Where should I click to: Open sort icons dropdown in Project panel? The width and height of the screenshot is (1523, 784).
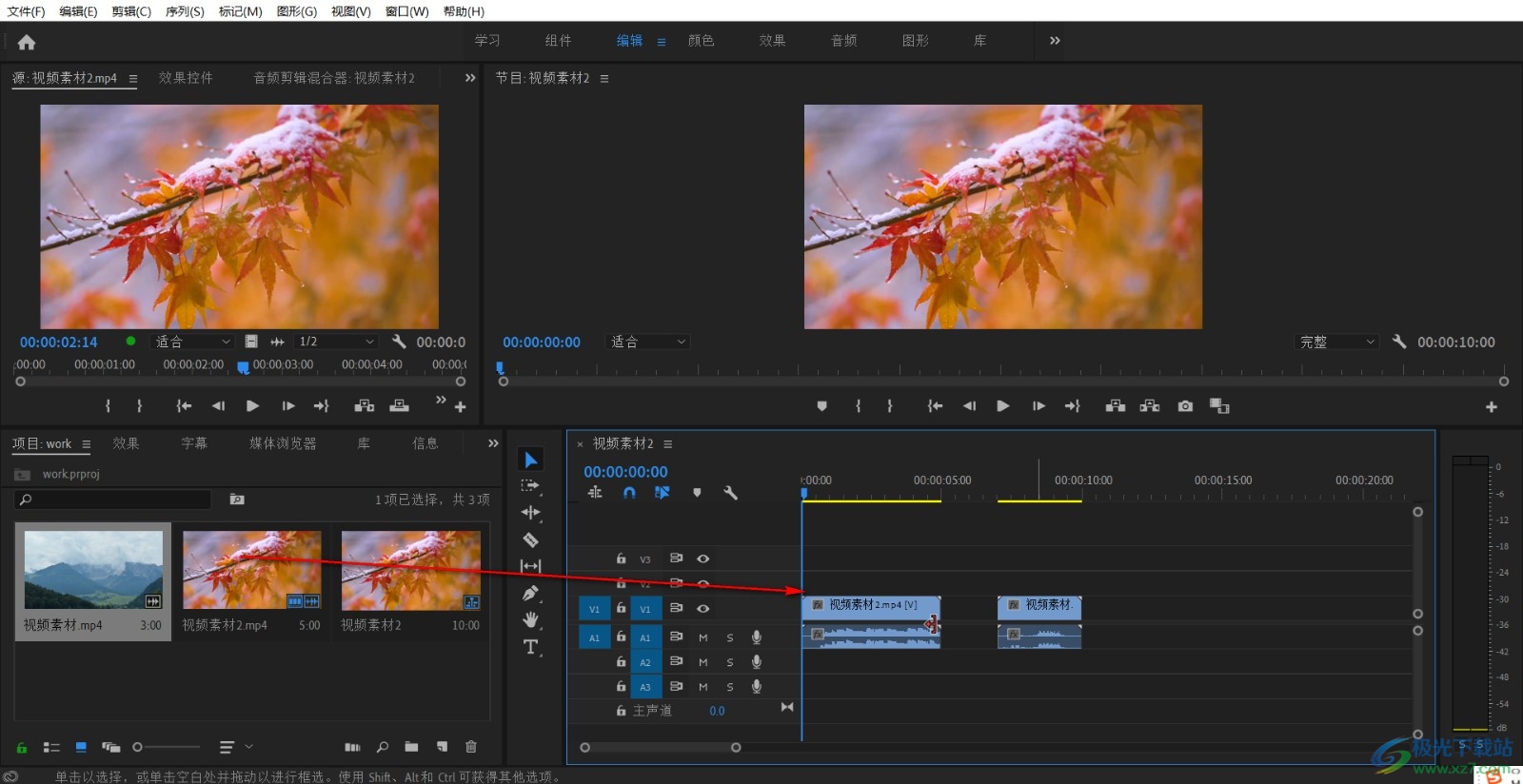(234, 747)
